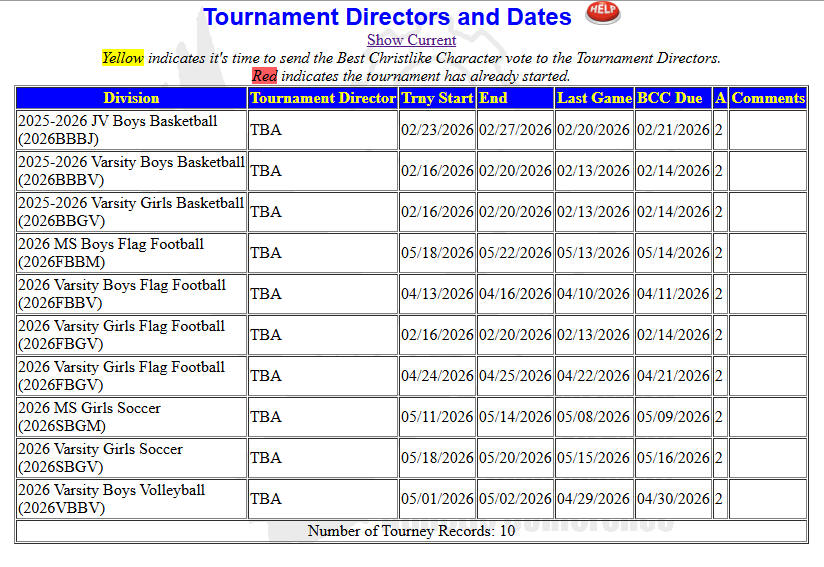The height and width of the screenshot is (567, 824).
Task: Click the Division column header
Action: (131, 98)
